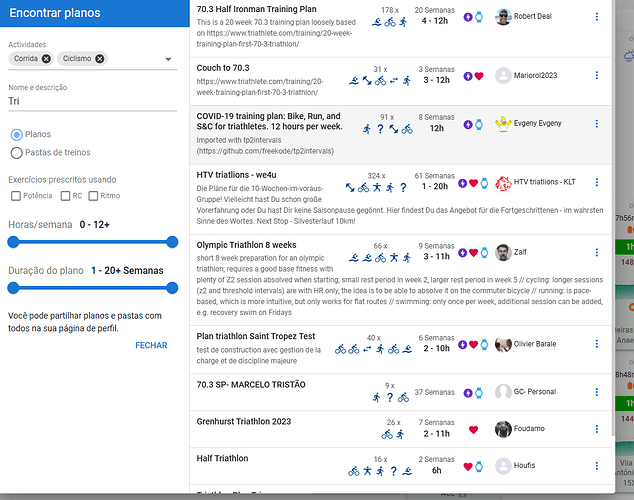This screenshot has width=634, height=500.
Task: Click the Nome e descrição text field
Action: click(90, 101)
